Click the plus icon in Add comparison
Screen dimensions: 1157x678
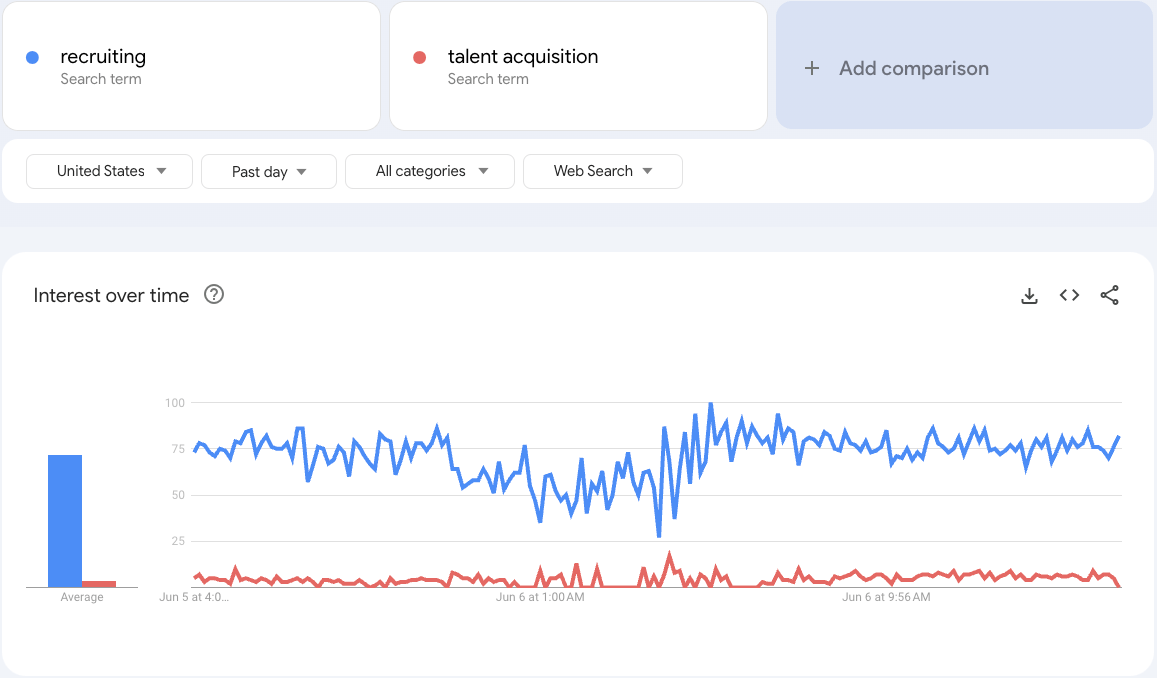coord(811,68)
